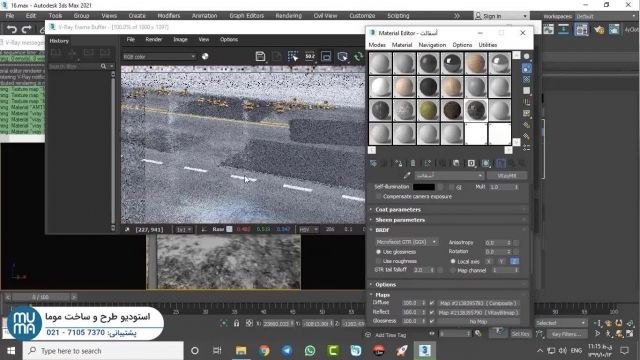Screen dimensions: 640x360
Task: Click the VRayMtl material type button
Action: click(507, 176)
